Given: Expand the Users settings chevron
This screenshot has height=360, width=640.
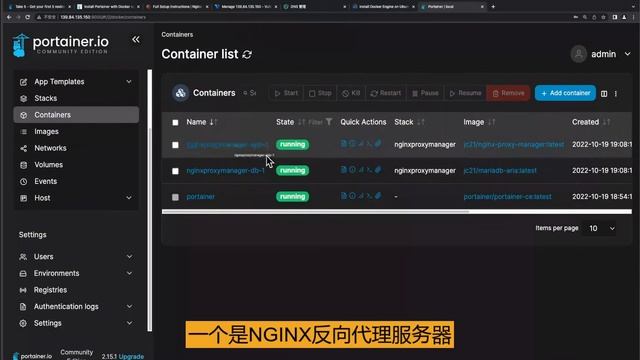Looking at the screenshot, I should (x=129, y=257).
